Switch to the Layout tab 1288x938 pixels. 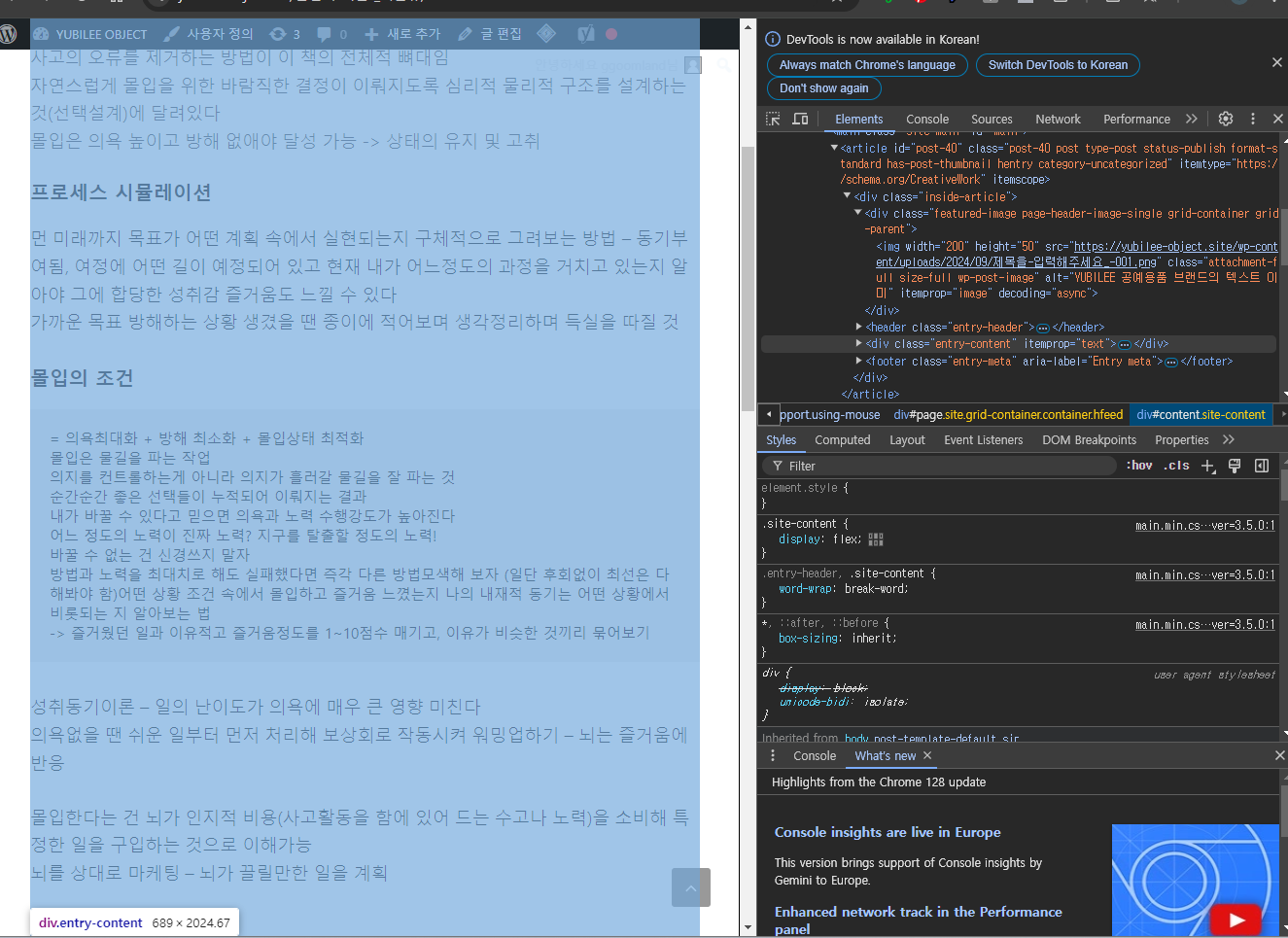coord(907,439)
